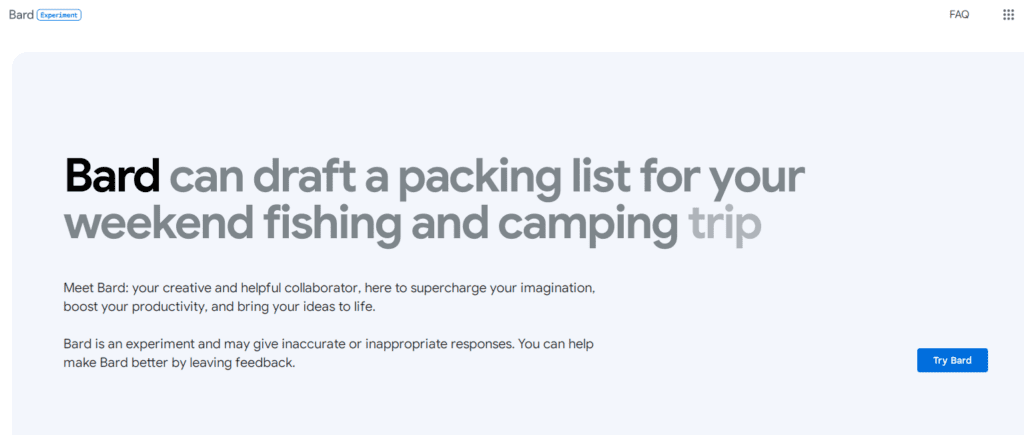This screenshot has width=1024, height=435.
Task: Click the bold "Bard" word in headline
Action: coord(112,178)
